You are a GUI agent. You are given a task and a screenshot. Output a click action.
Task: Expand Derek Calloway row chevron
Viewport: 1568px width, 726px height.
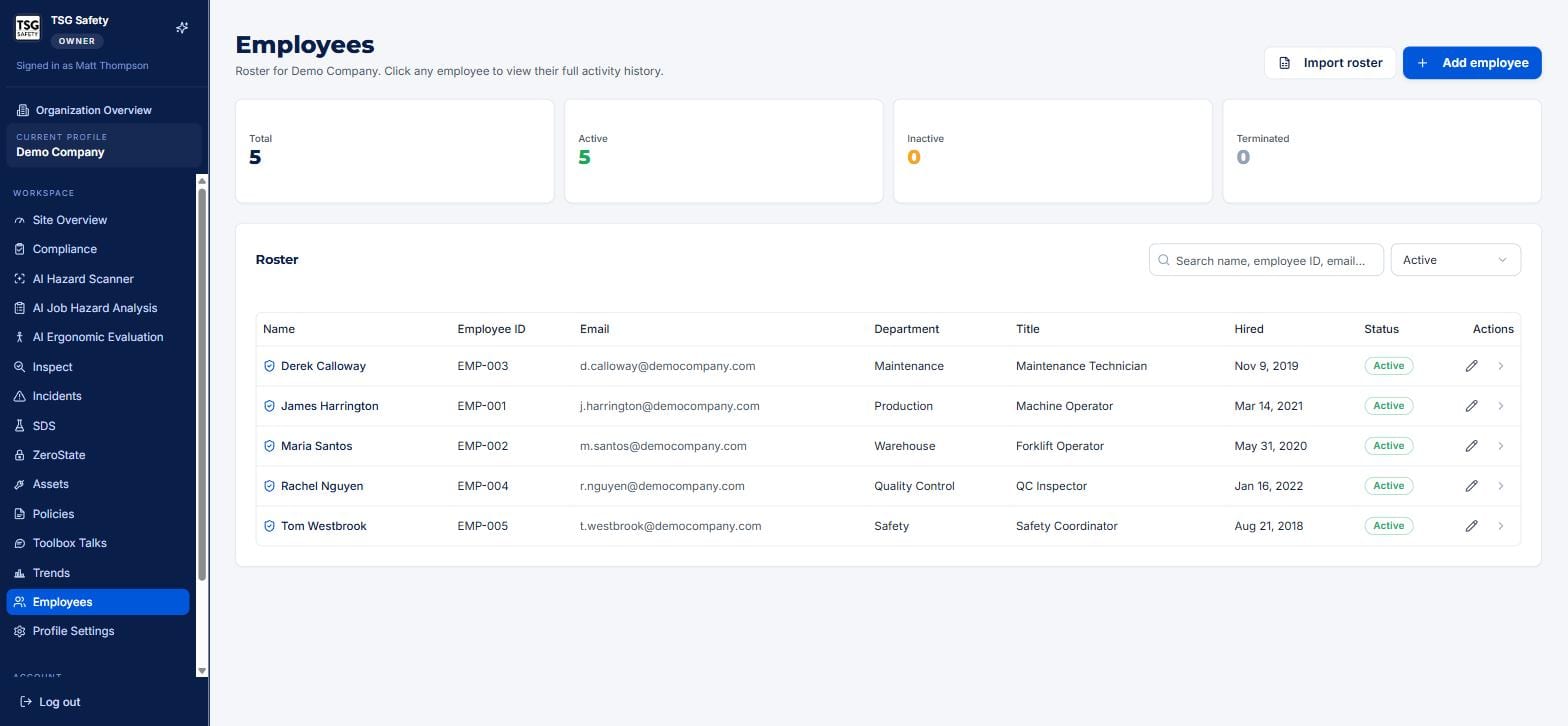pos(1501,366)
